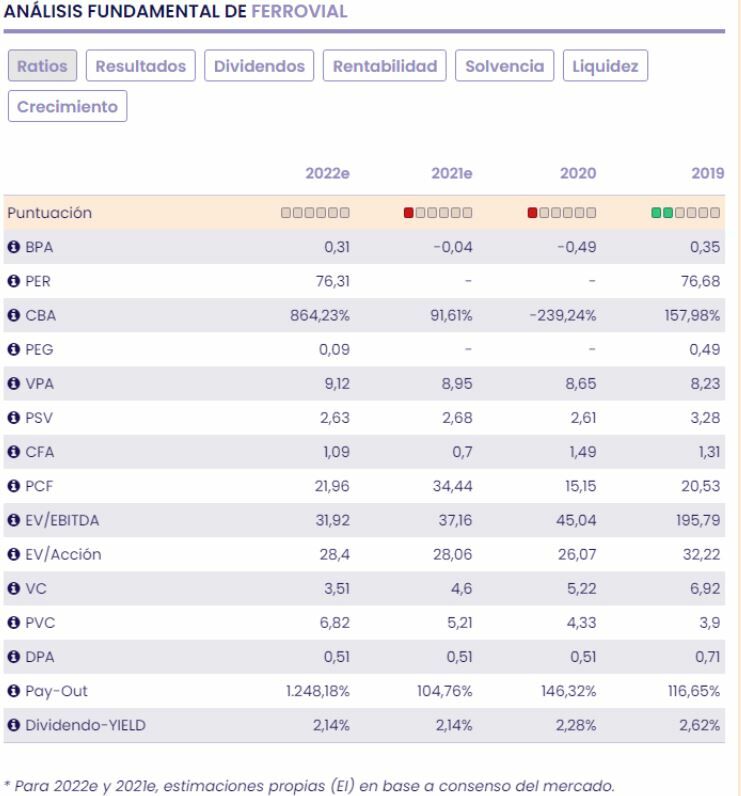The width and height of the screenshot is (741, 796).
Task: Click the Dividendo-YIELD info icon
Action: pyautogui.click(x=13, y=726)
